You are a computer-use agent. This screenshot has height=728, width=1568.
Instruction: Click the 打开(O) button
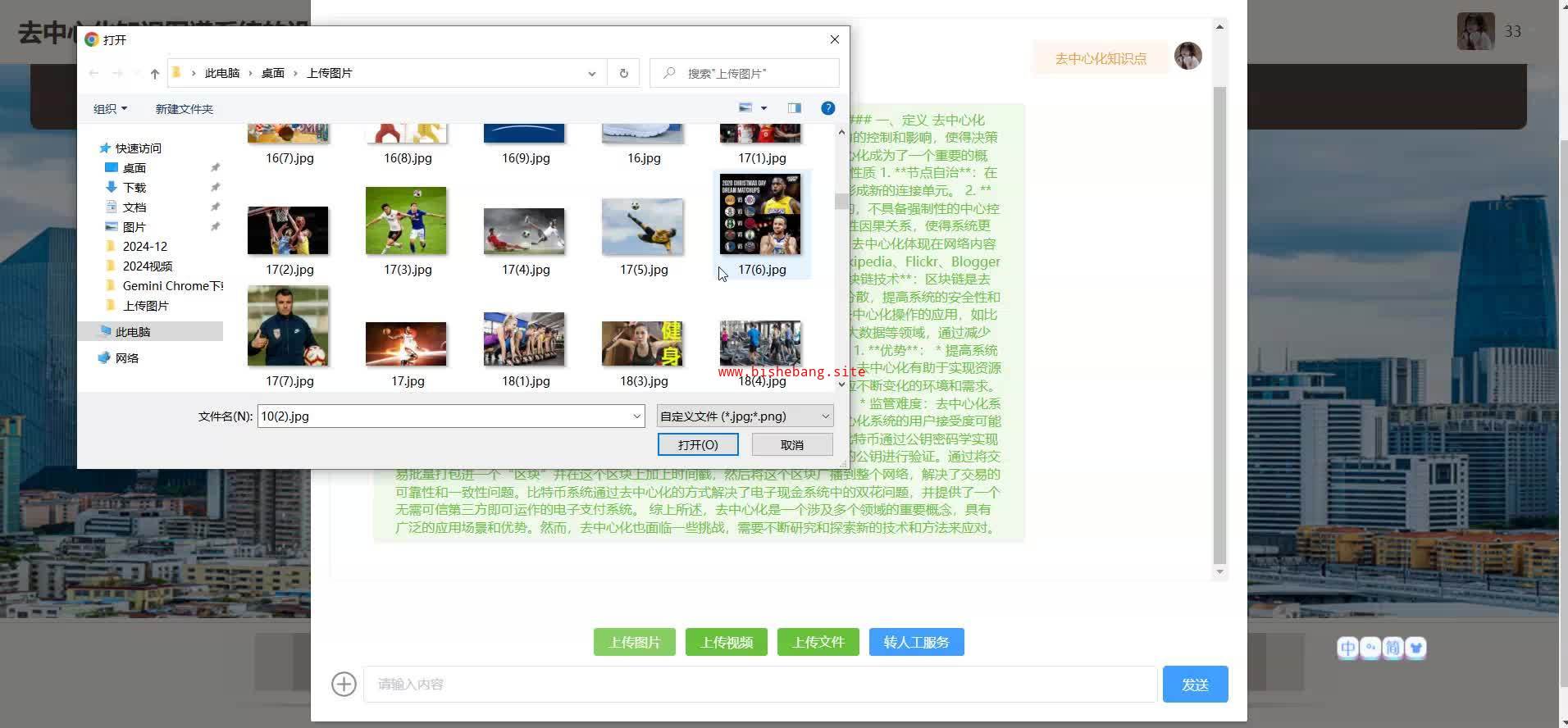[x=698, y=444]
